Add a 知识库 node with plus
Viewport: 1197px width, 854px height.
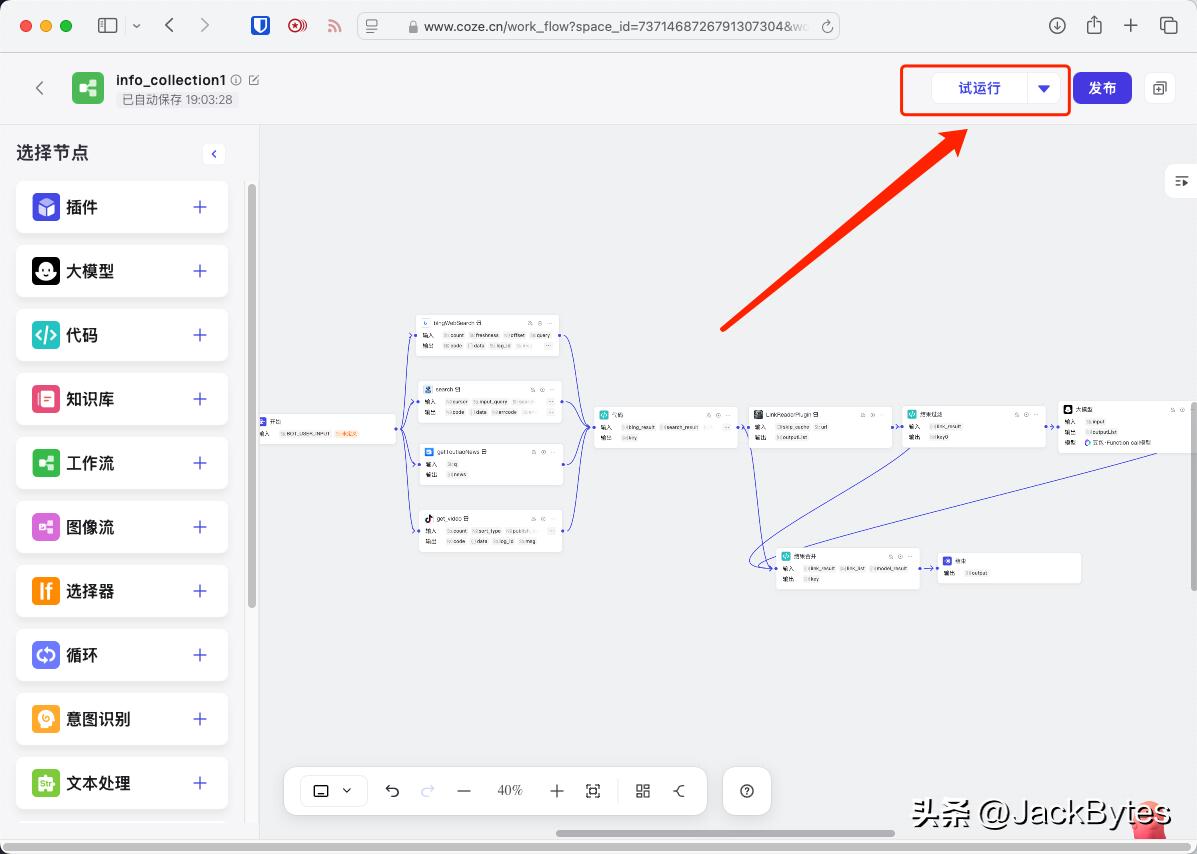coord(200,399)
